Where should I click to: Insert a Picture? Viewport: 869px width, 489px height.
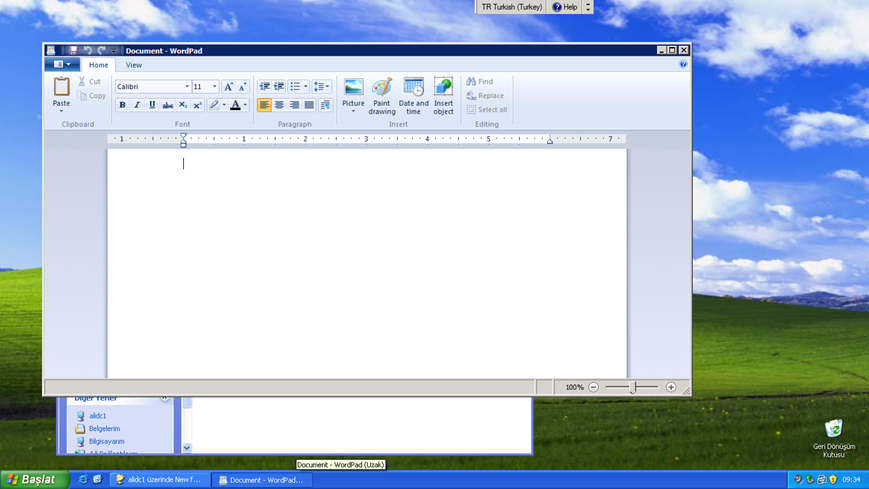[353, 91]
